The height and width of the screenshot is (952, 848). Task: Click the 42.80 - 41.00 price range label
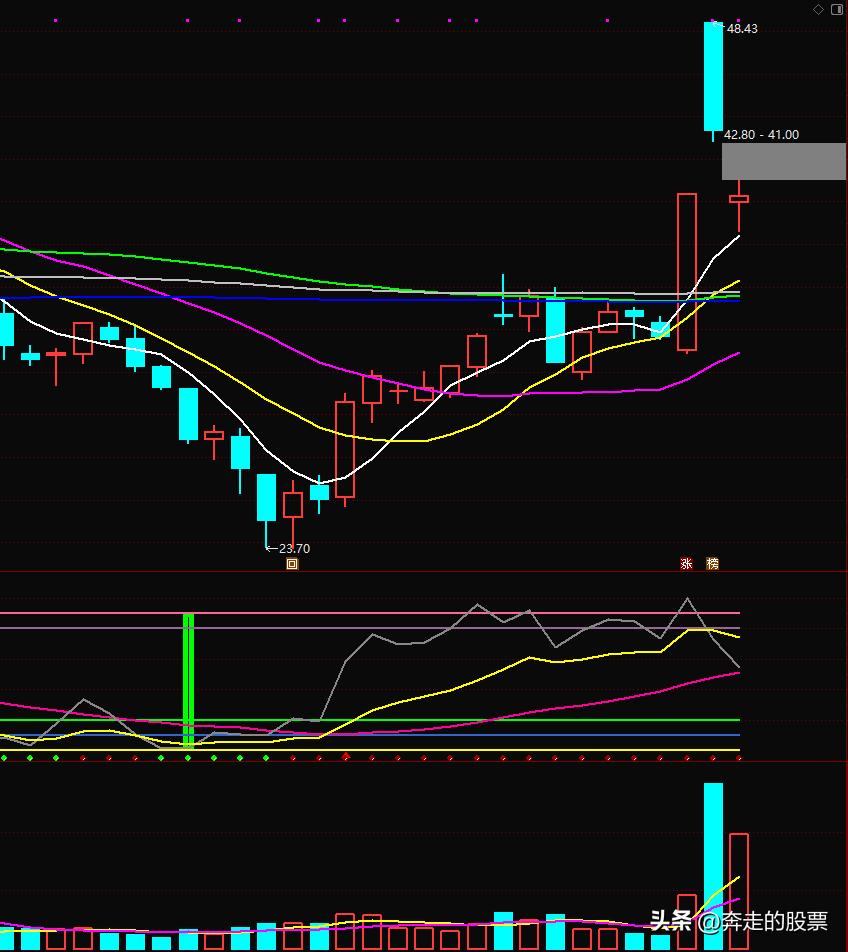click(761, 135)
